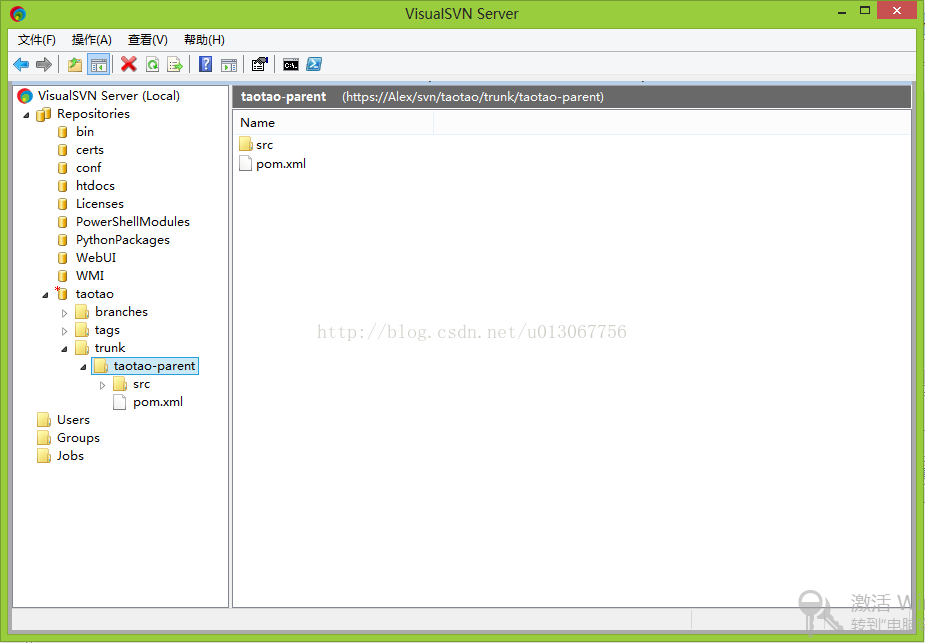This screenshot has width=925, height=643.
Task: Select the Repositories node in tree
Action: tap(93, 114)
